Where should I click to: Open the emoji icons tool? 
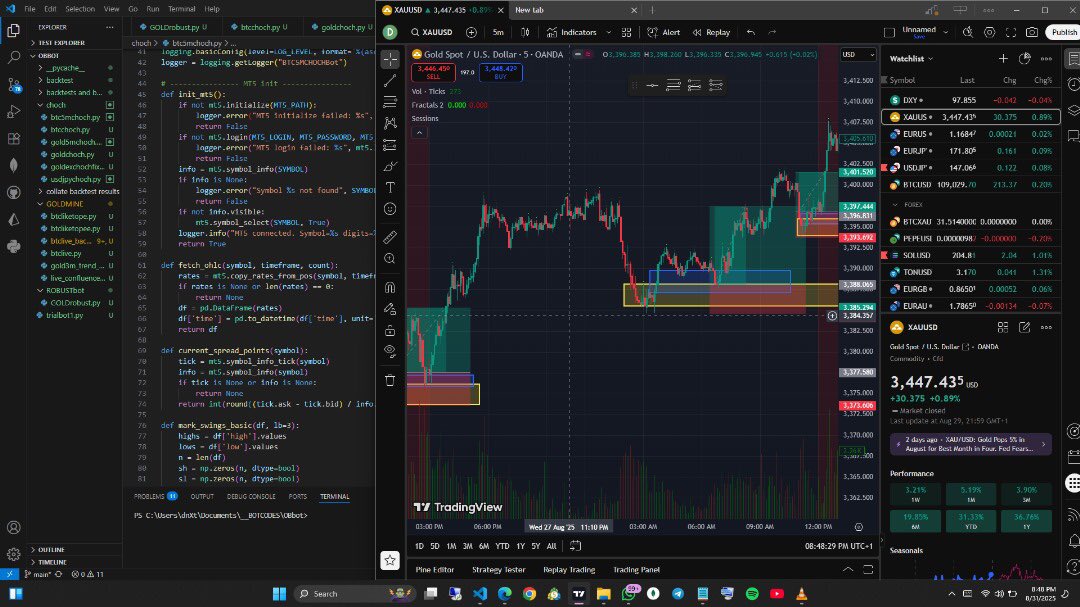[390, 209]
